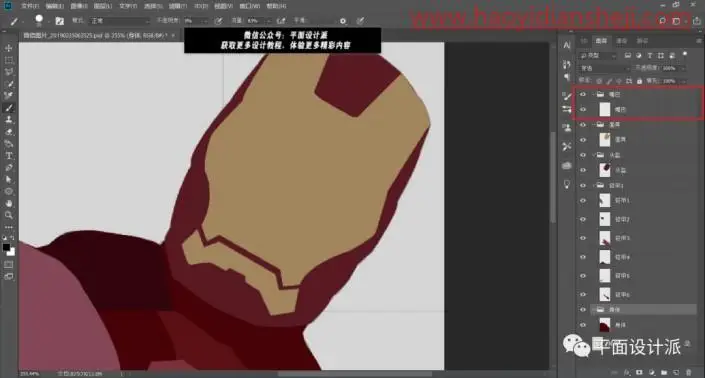Open the 文件 (File) menu

pyautogui.click(x=30, y=6)
